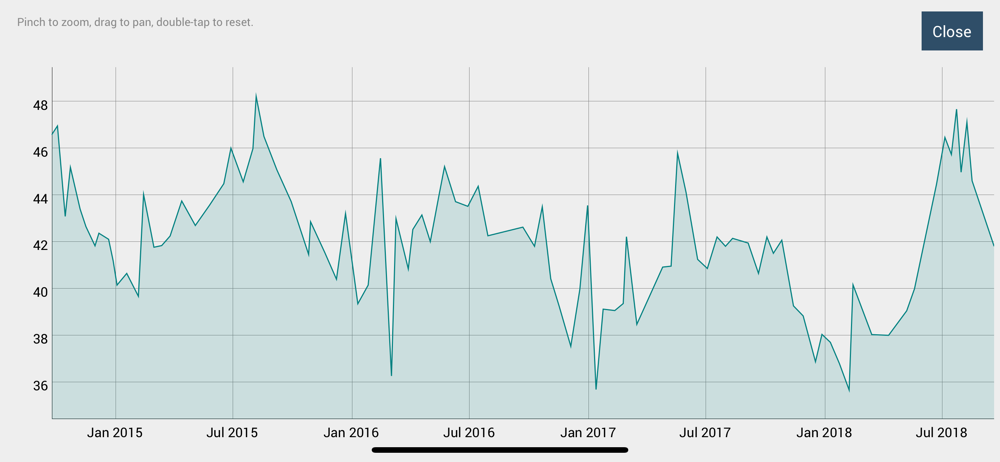Image resolution: width=1000 pixels, height=462 pixels.
Task: Select the Jul 2017 axis label
Action: pyautogui.click(x=705, y=433)
